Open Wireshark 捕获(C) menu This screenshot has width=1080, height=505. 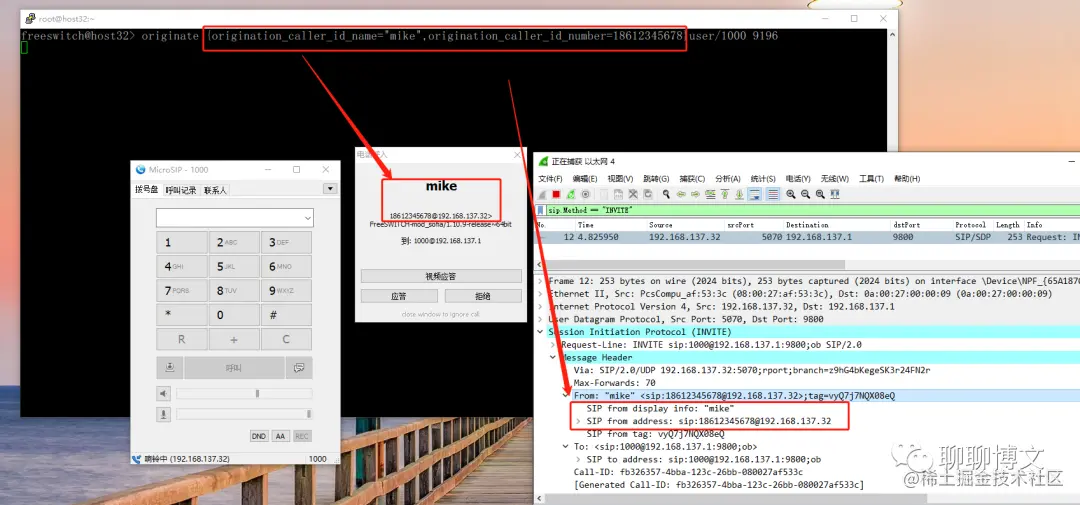tap(692, 178)
